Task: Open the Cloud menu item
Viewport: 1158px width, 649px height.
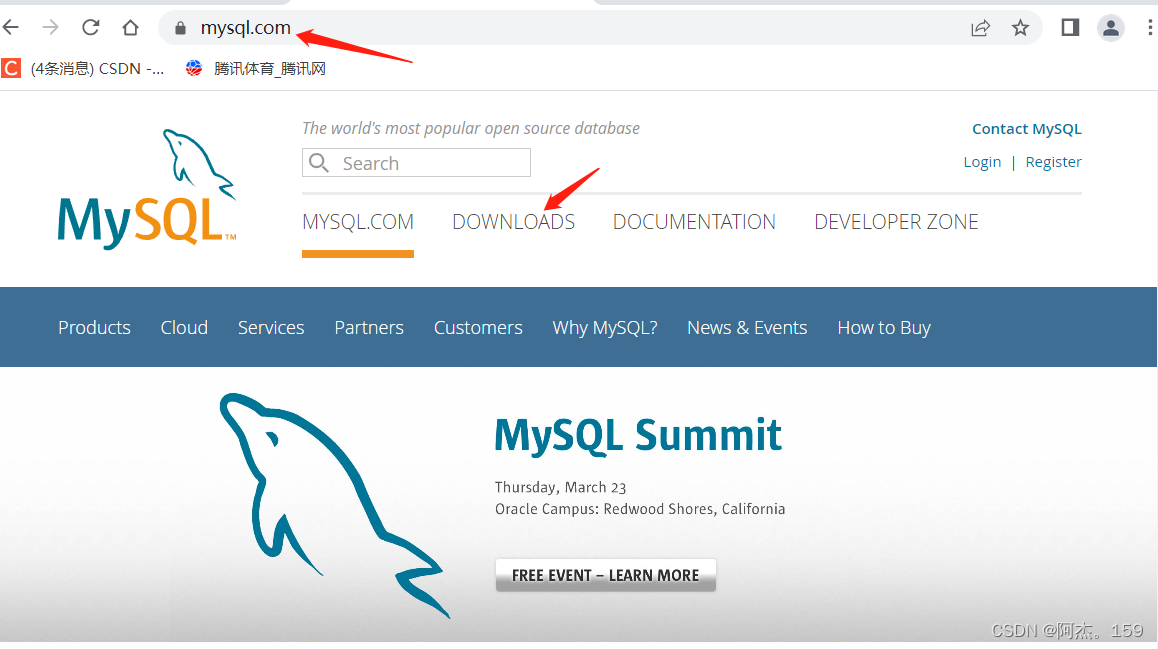Action: (184, 328)
